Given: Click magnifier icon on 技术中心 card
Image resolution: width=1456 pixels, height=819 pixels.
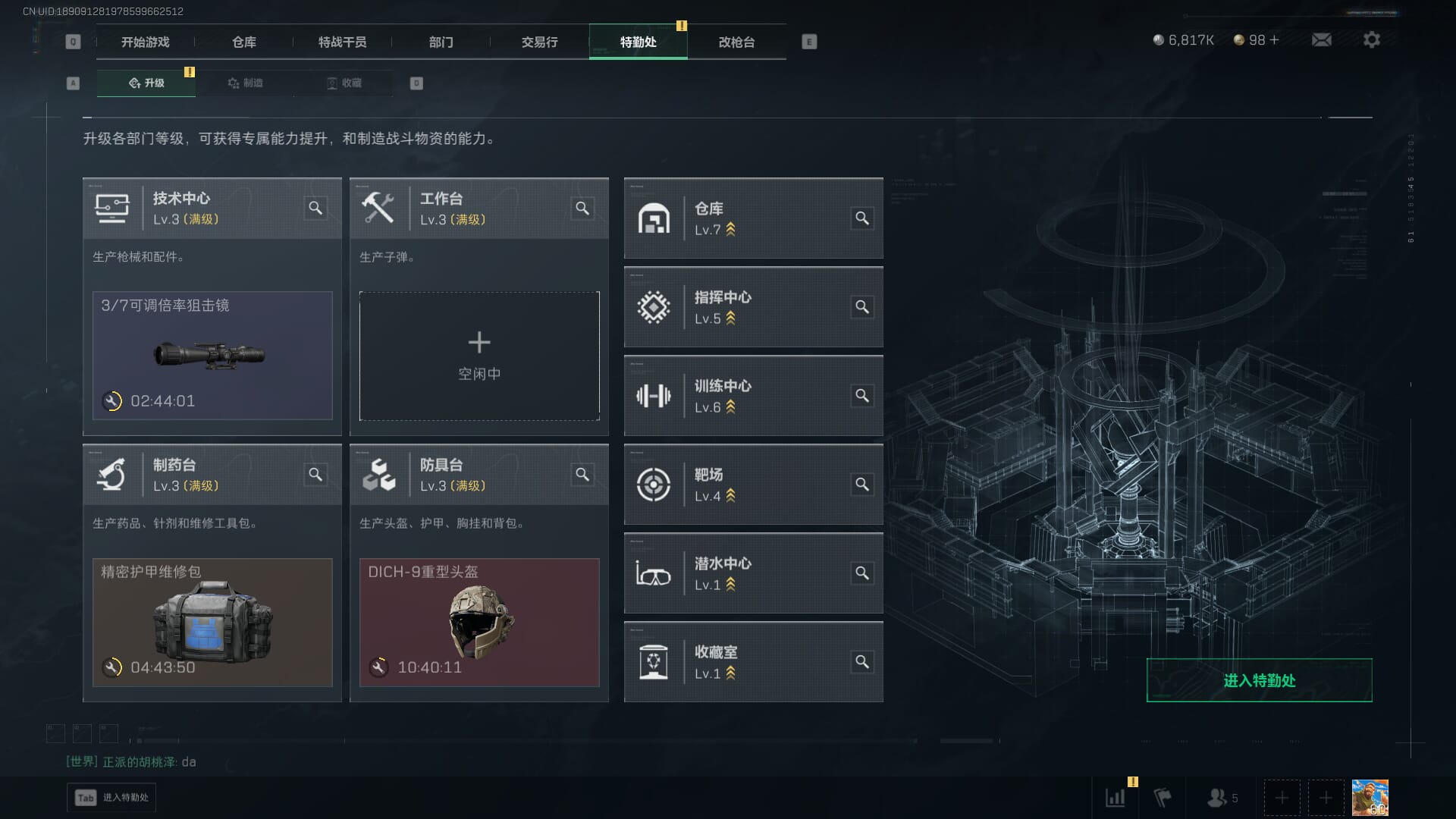Looking at the screenshot, I should [x=315, y=208].
